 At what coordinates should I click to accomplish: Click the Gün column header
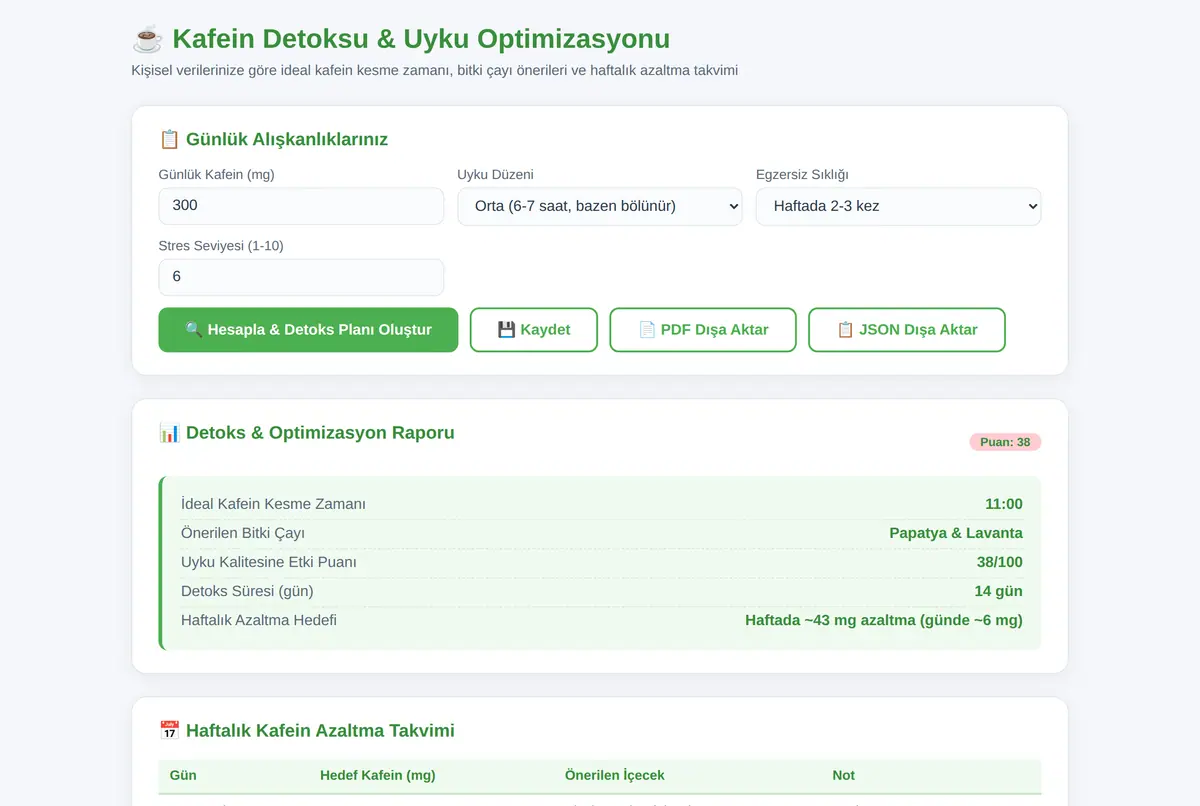click(x=183, y=775)
